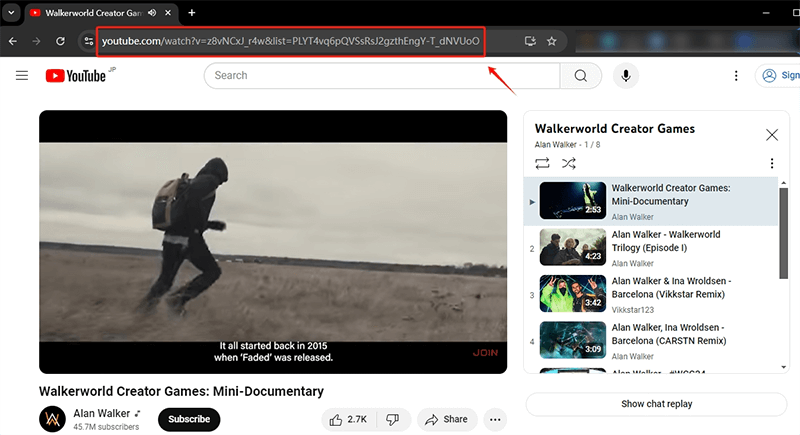
Task: Open Walkerworld Creator Games playlist title
Action: coord(615,129)
